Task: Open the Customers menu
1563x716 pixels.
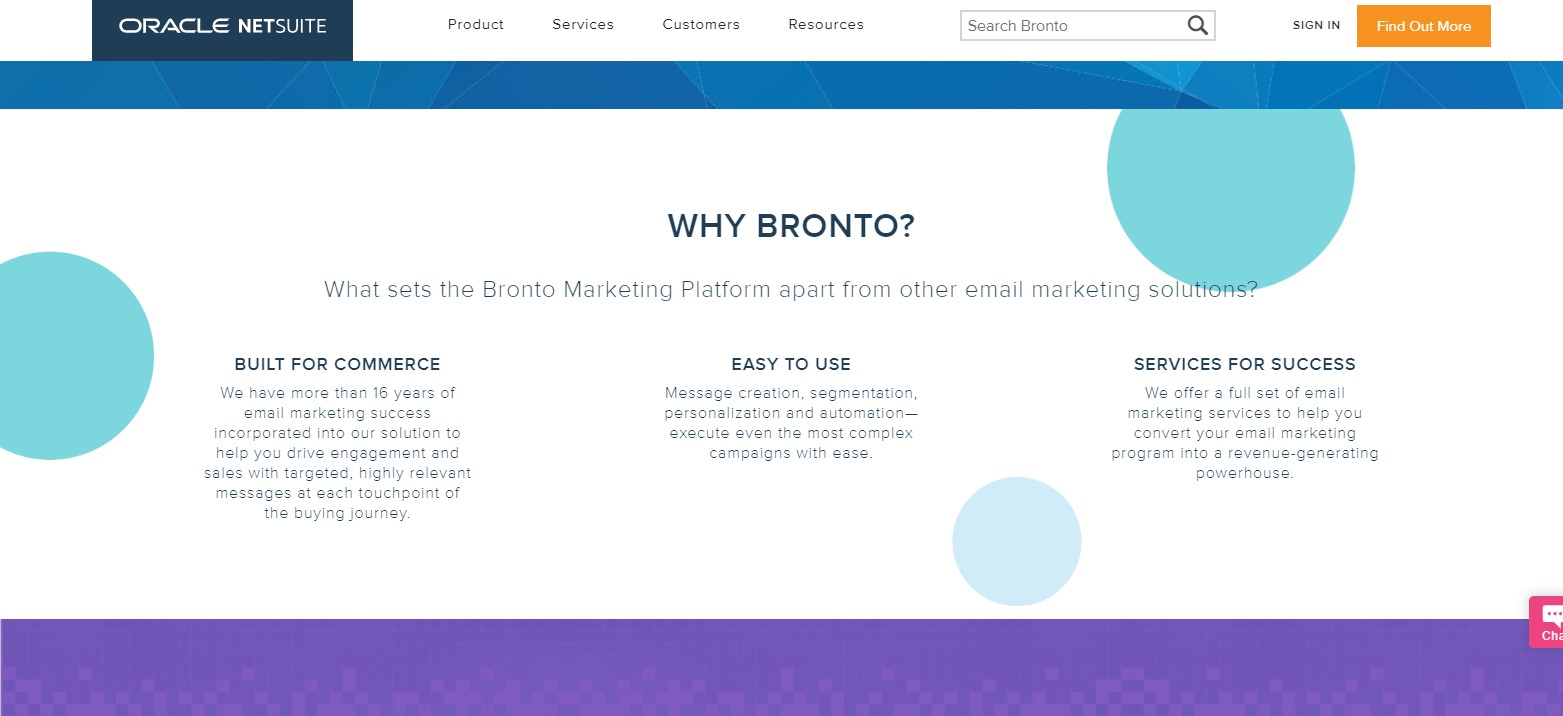Action: tap(701, 25)
